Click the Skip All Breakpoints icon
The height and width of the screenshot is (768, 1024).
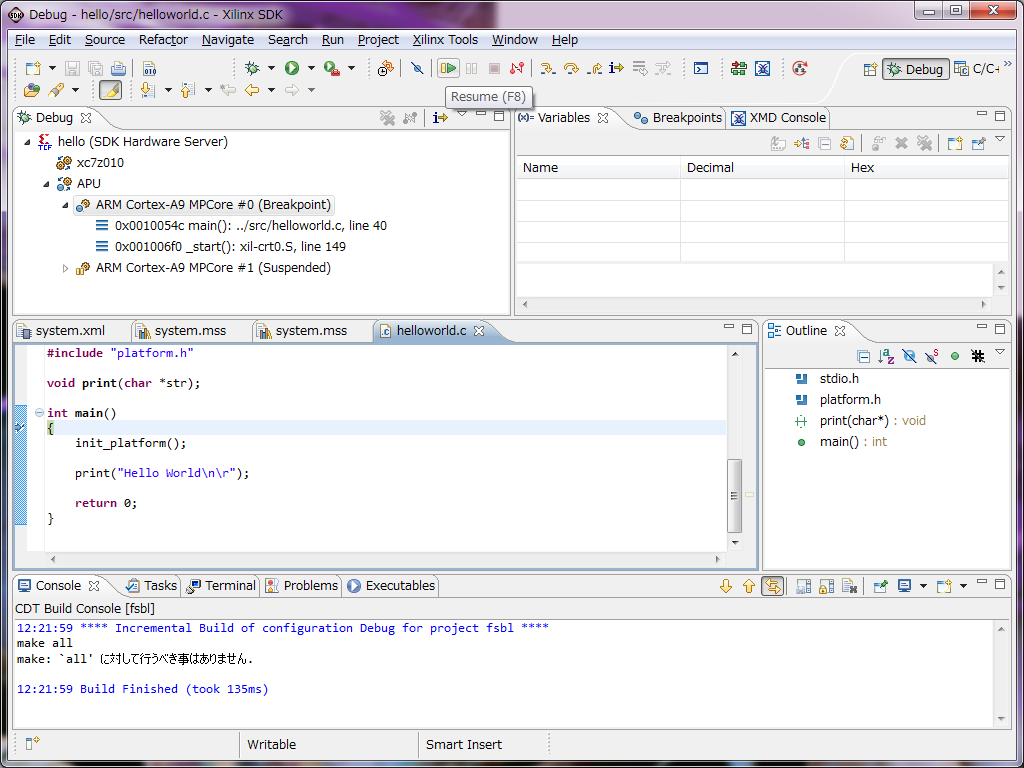tap(417, 68)
